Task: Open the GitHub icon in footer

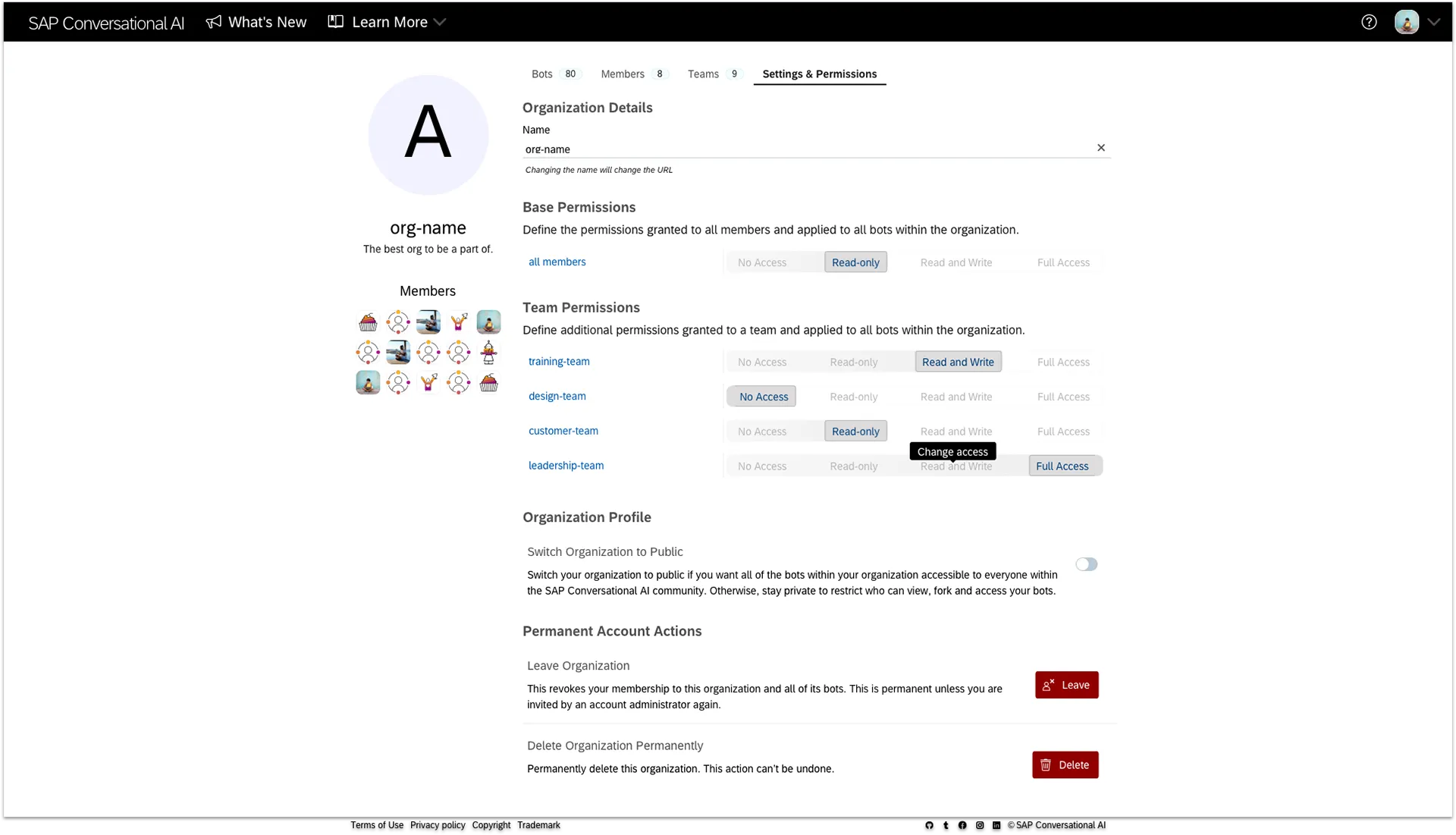Action: [929, 826]
